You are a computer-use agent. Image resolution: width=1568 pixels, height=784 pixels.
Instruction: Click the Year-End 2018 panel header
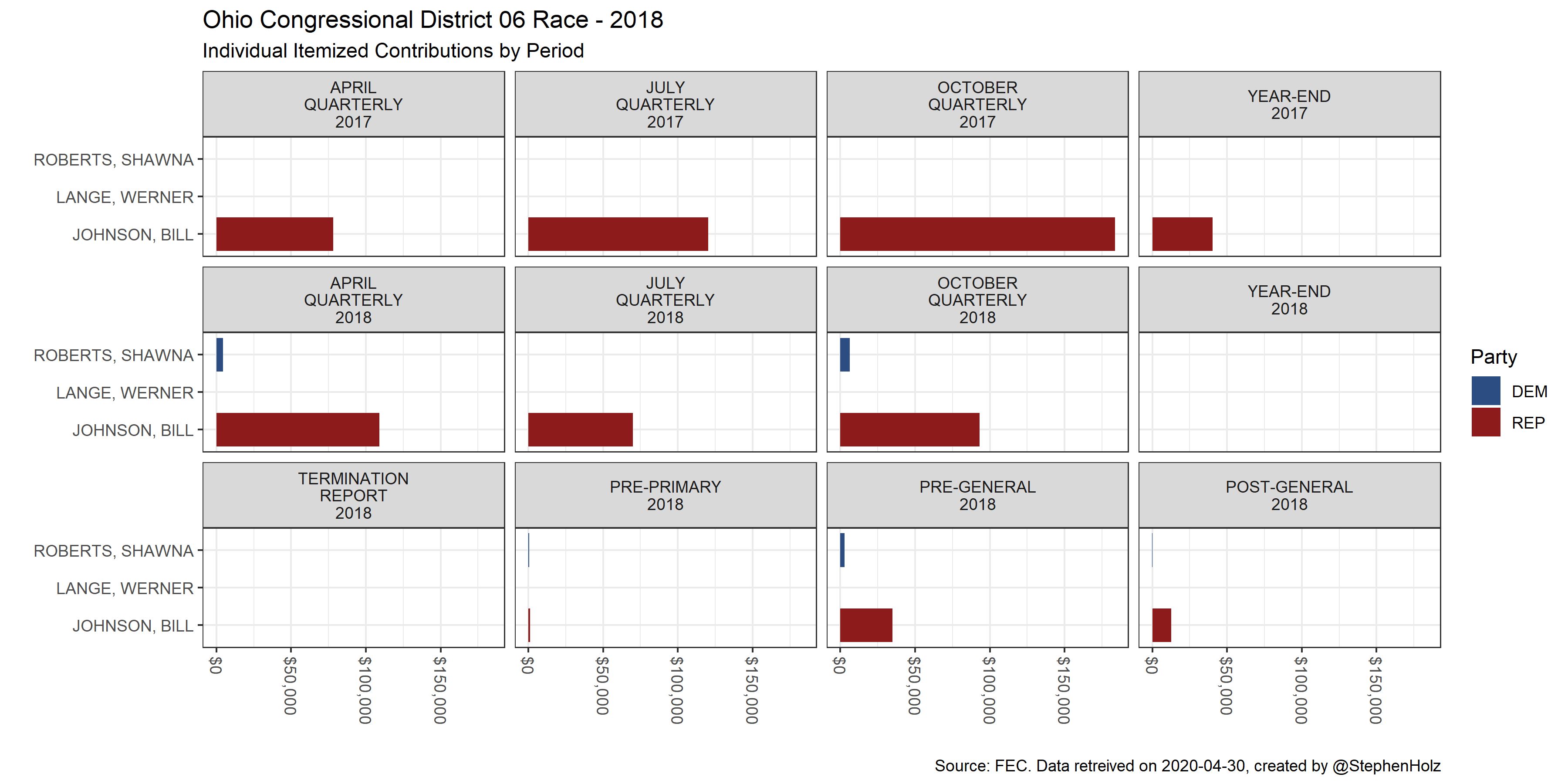pyautogui.click(x=1289, y=300)
